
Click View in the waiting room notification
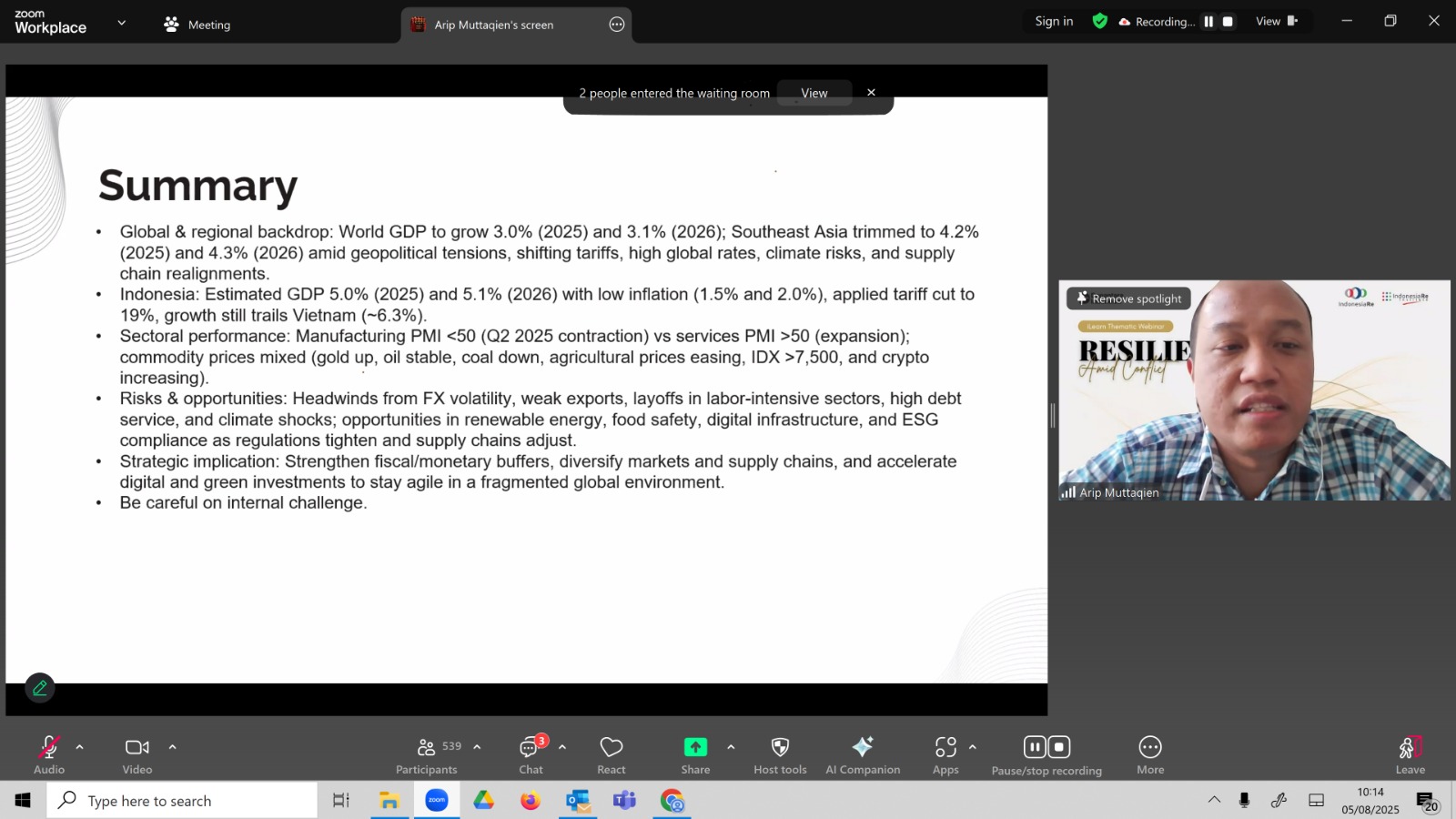click(x=814, y=93)
